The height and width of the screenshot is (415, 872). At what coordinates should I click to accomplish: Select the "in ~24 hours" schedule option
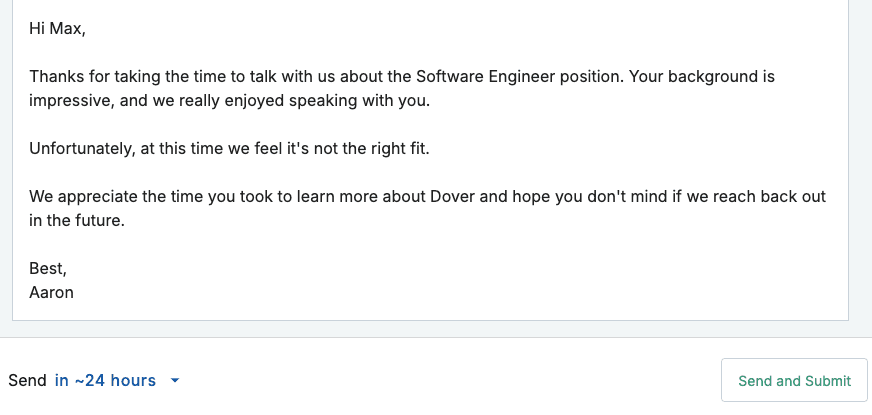coord(105,380)
